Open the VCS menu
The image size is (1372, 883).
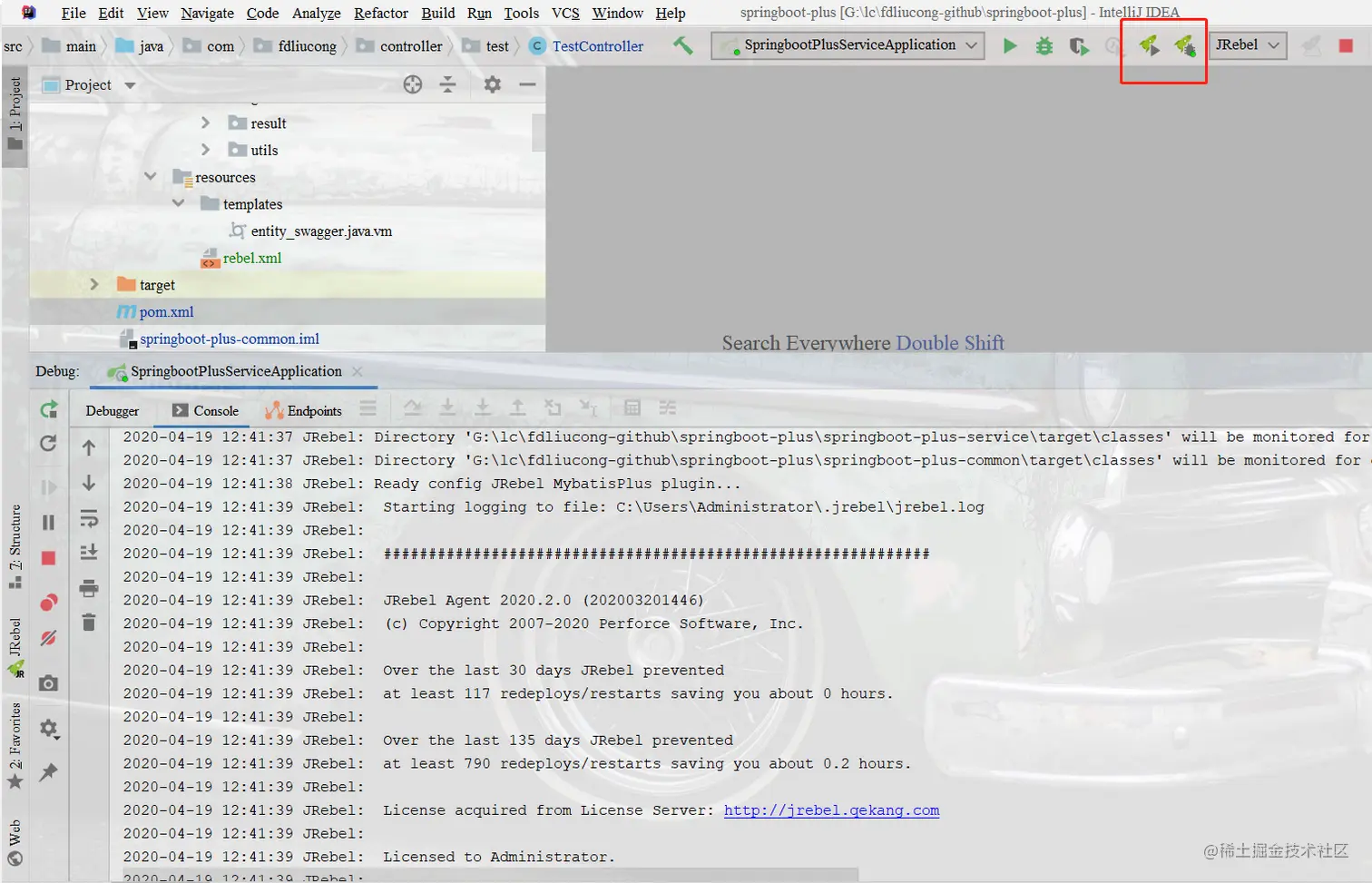coord(565,13)
